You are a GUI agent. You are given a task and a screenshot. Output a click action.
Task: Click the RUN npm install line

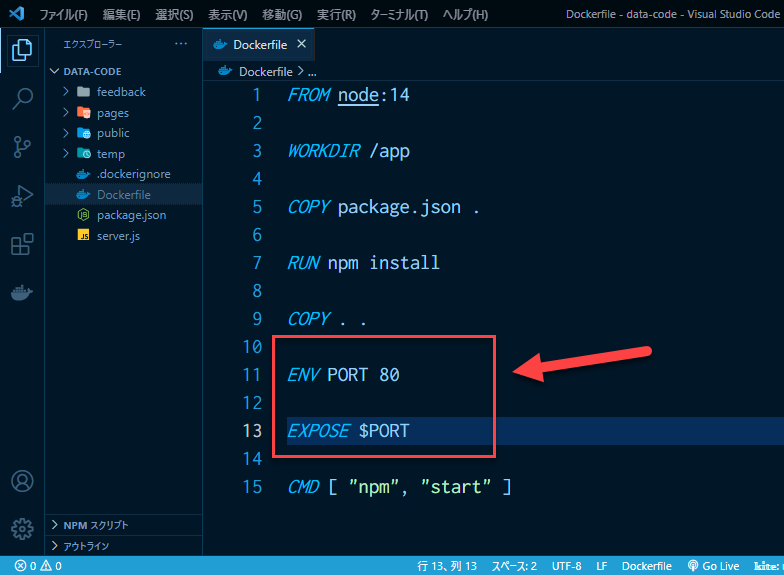[363, 262]
